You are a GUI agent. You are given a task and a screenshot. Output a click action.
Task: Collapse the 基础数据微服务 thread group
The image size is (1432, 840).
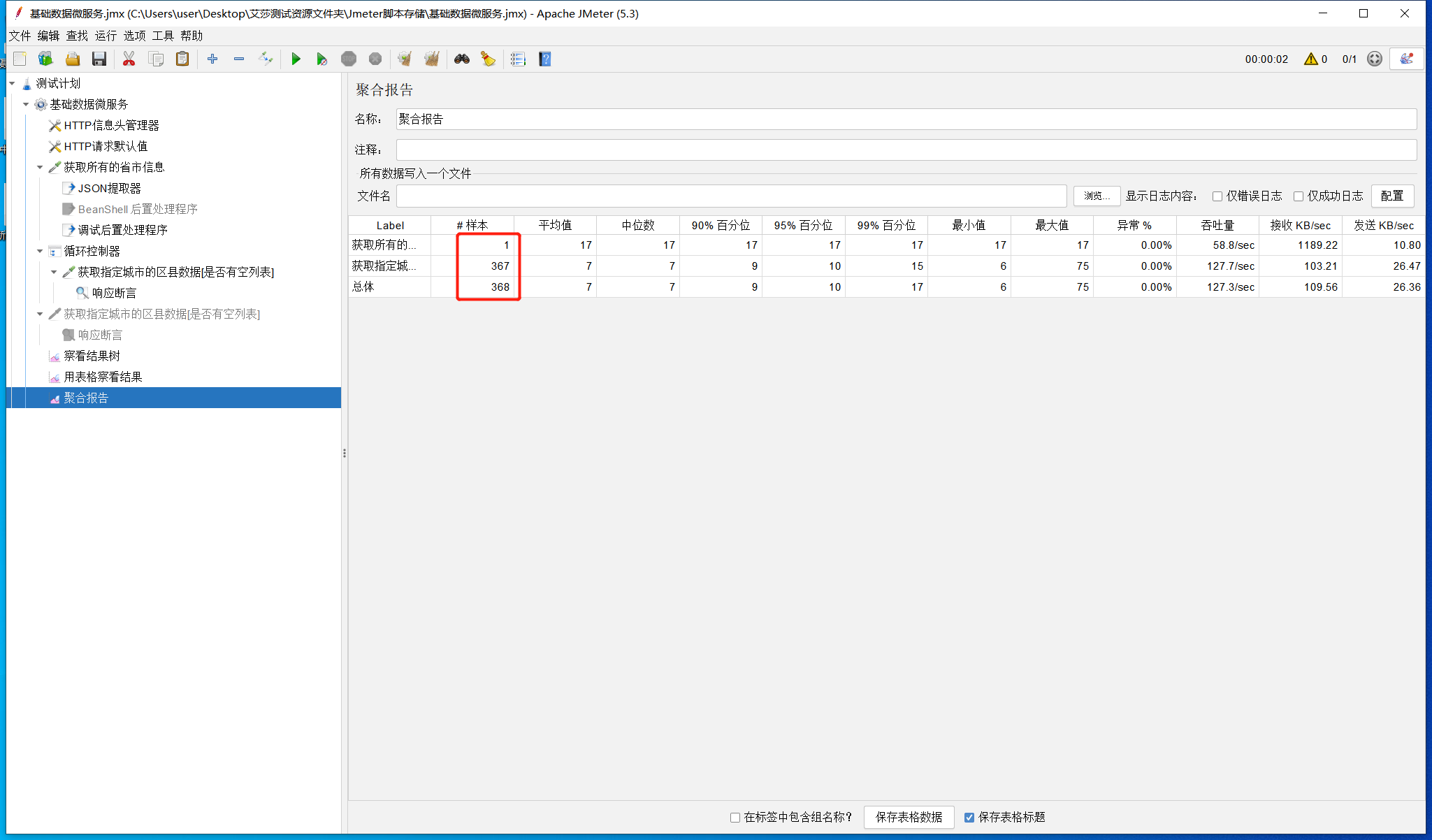tap(26, 104)
